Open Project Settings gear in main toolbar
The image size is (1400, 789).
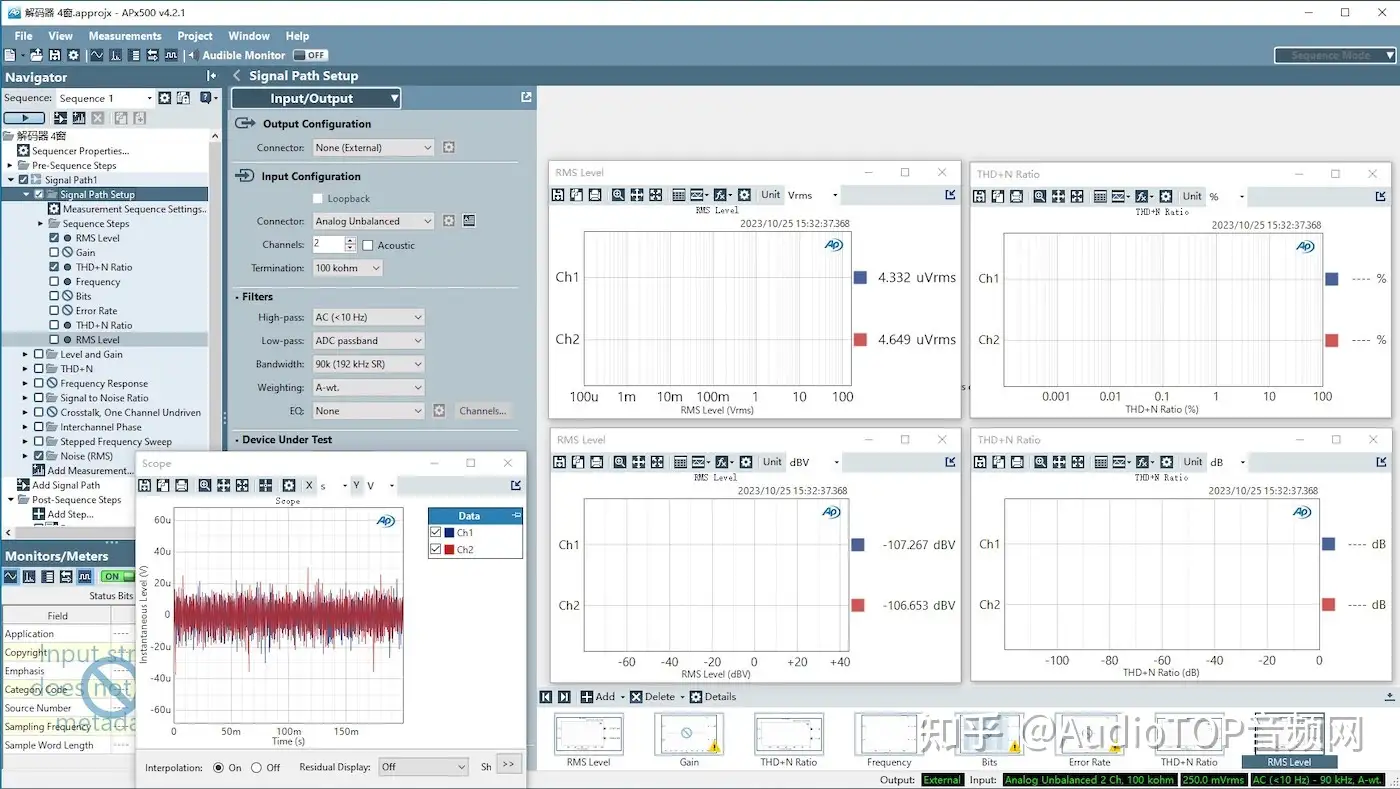click(73, 55)
